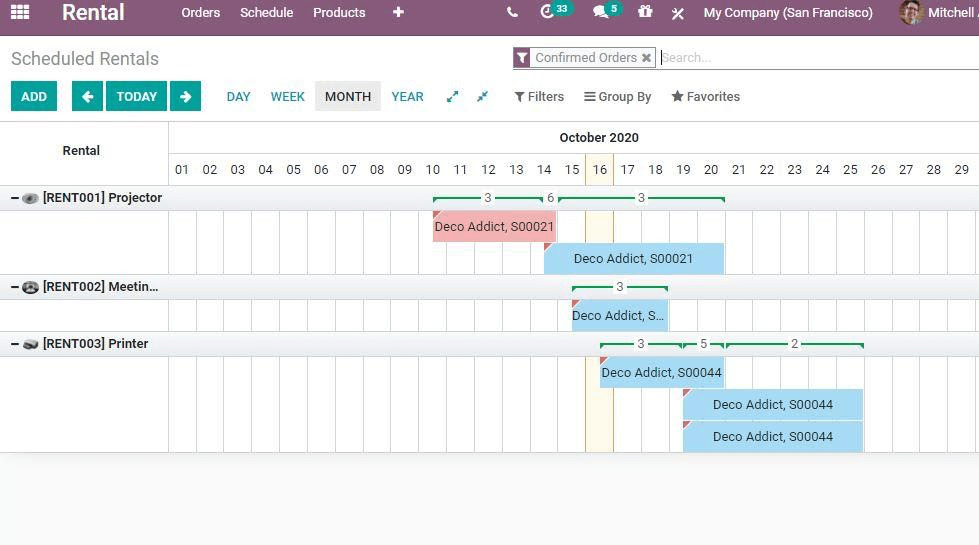Click the plus icon in top menu
This screenshot has height=545, width=979.
point(398,13)
